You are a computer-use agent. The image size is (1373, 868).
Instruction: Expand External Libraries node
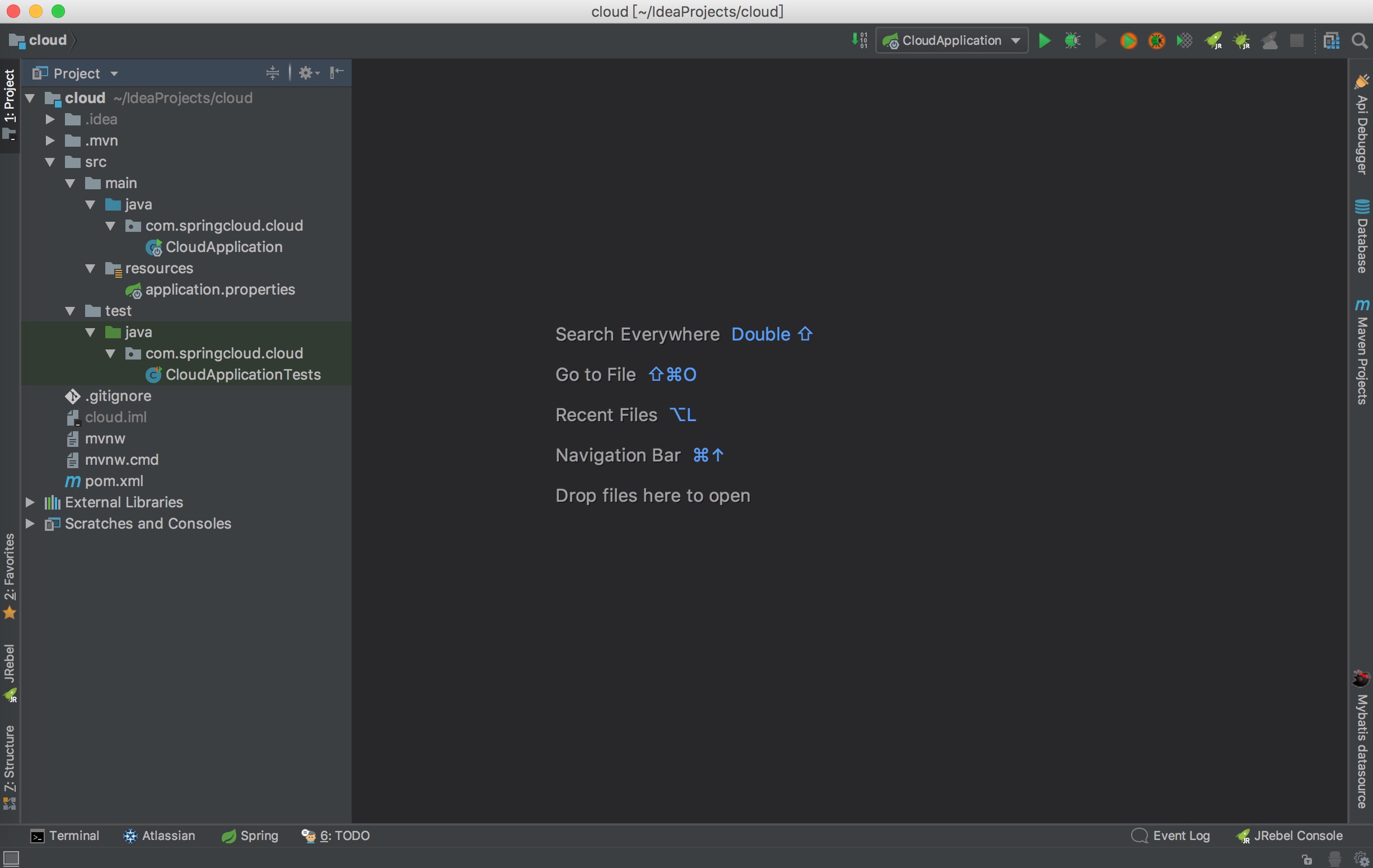30,502
